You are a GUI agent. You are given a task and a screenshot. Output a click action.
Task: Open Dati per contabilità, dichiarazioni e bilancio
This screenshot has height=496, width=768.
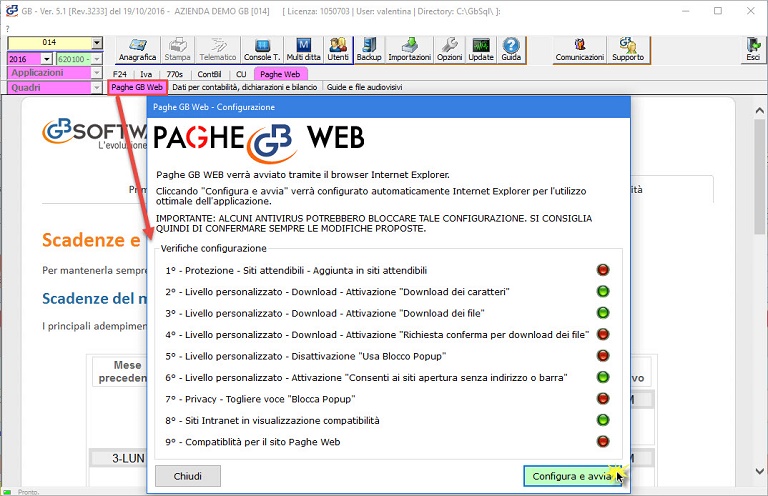[x=245, y=87]
